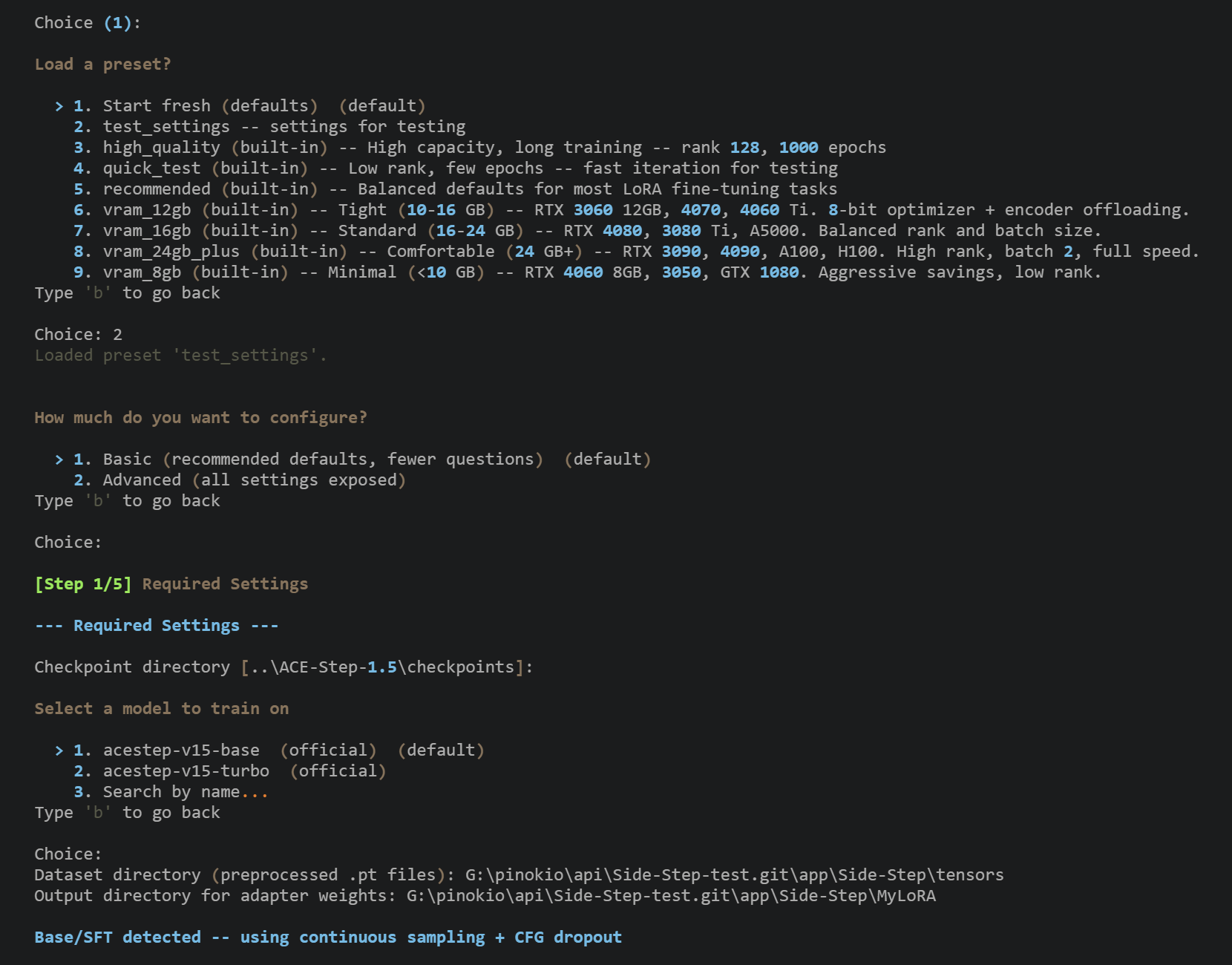The width and height of the screenshot is (1232, 965).
Task: Click the Output directory MyLoRA path
Action: point(670,896)
